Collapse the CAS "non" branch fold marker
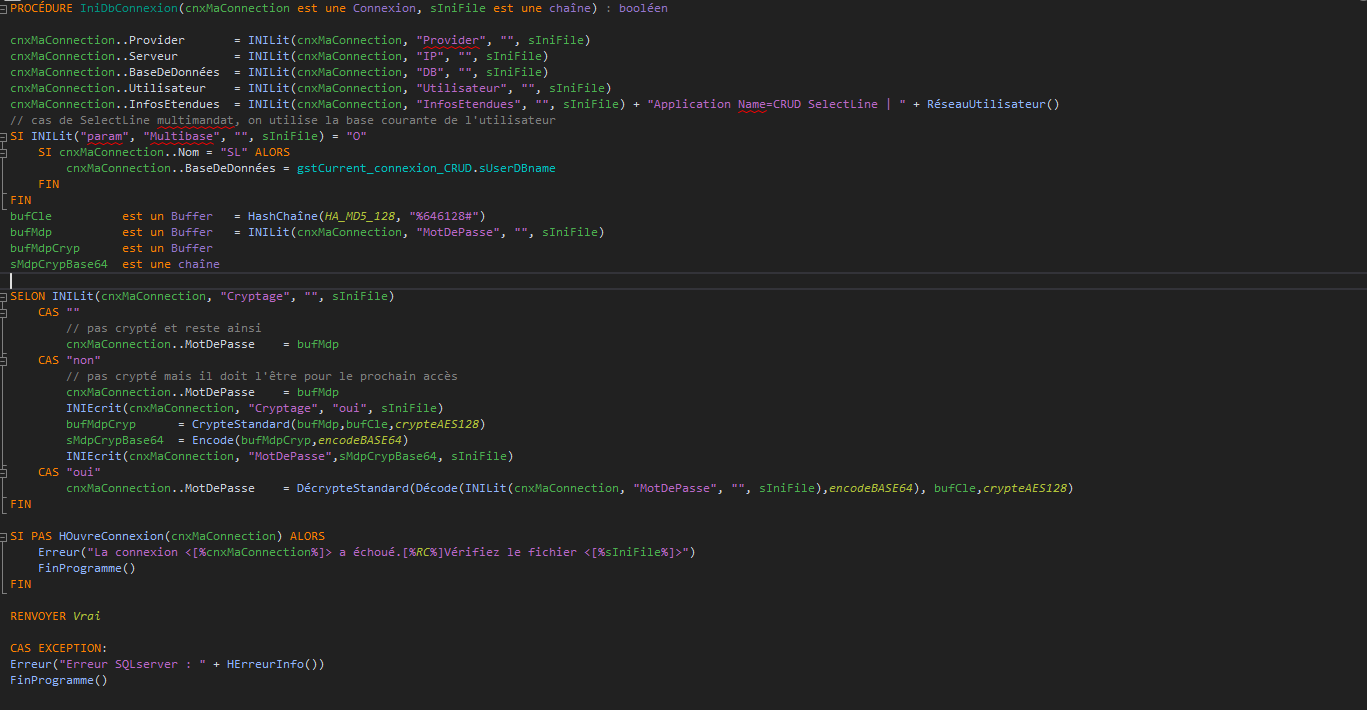 [4, 360]
